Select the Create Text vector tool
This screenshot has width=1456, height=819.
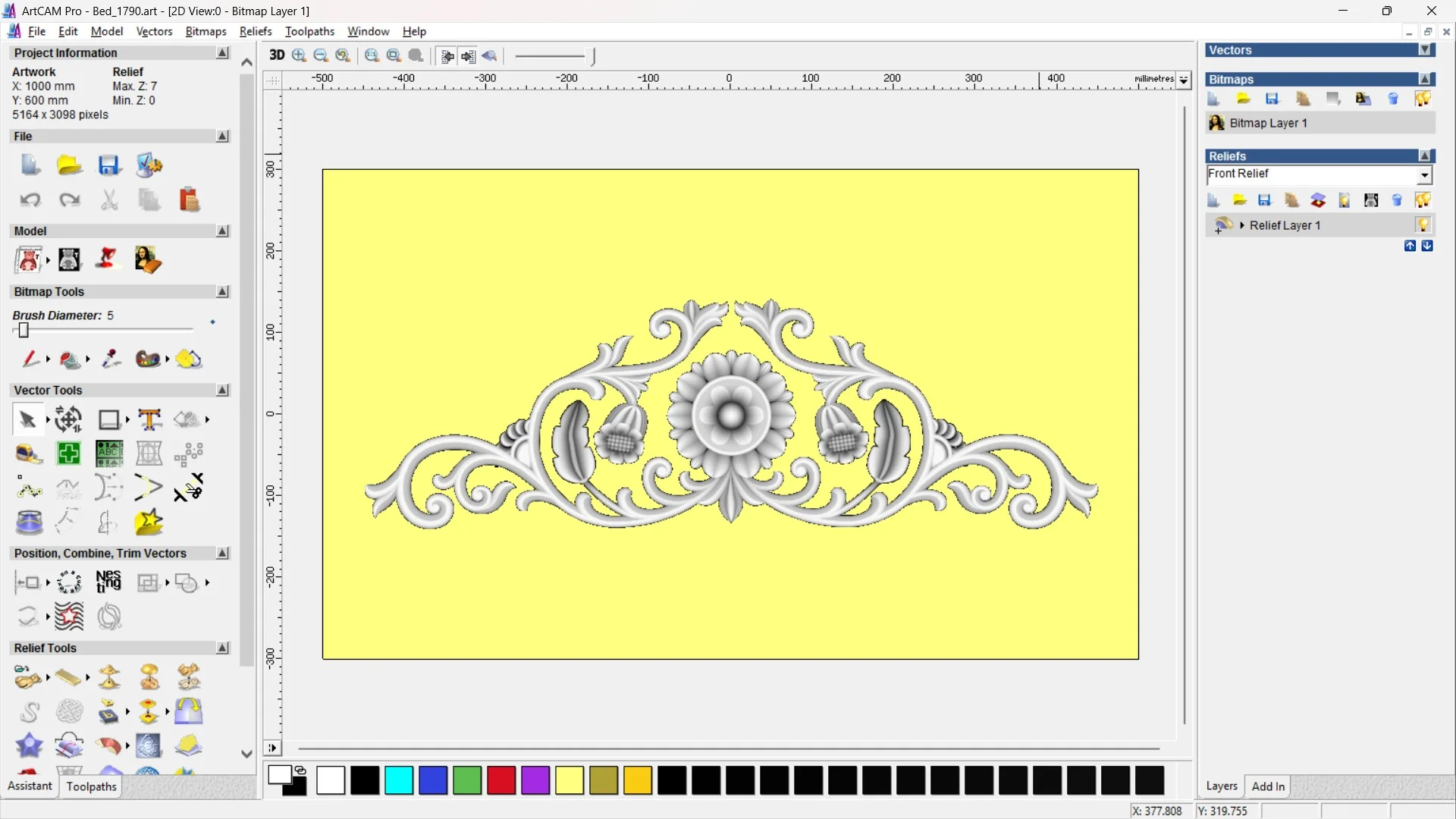tap(149, 419)
